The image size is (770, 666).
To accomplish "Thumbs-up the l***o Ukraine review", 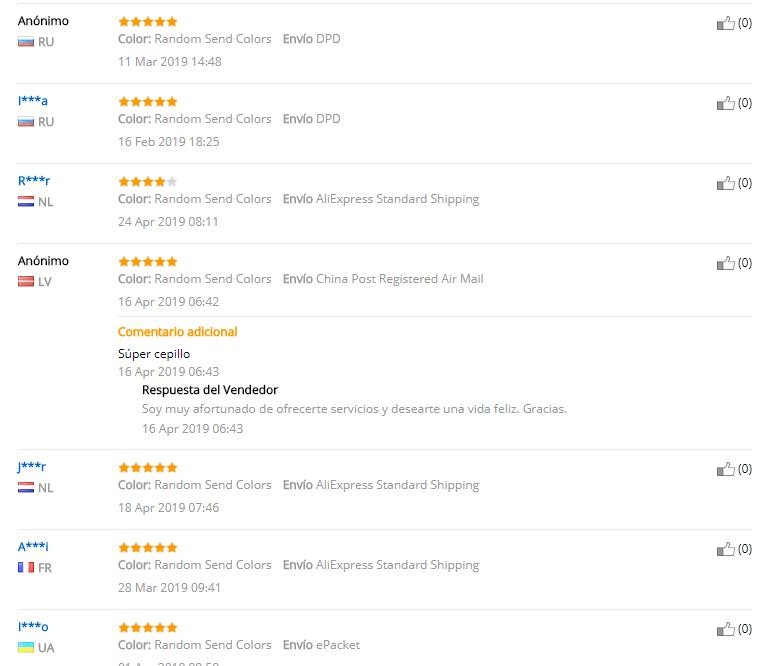I will pyautogui.click(x=725, y=629).
